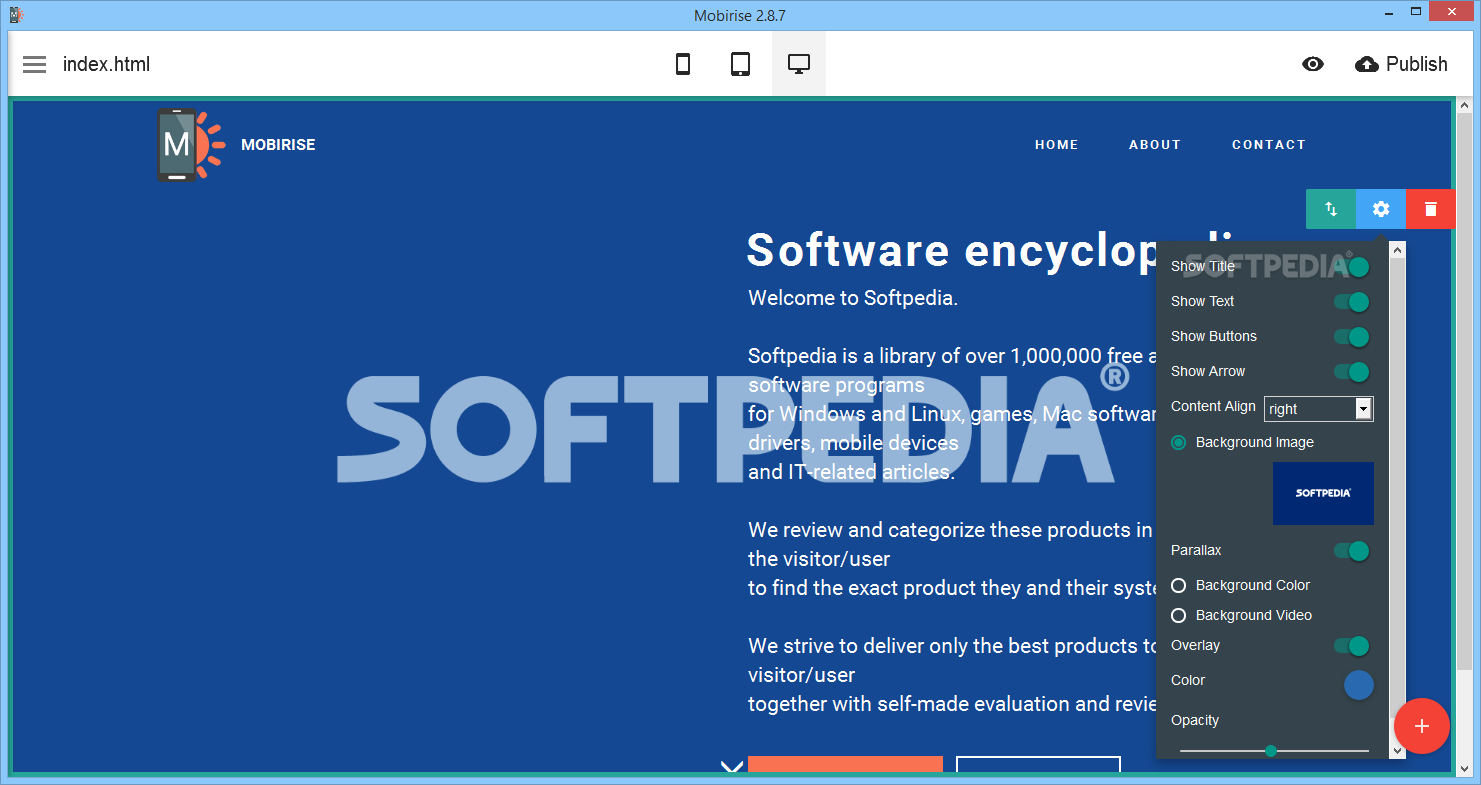This screenshot has height=785, width=1481.
Task: Click main page scrollbar up arrow
Action: pyautogui.click(x=1465, y=105)
